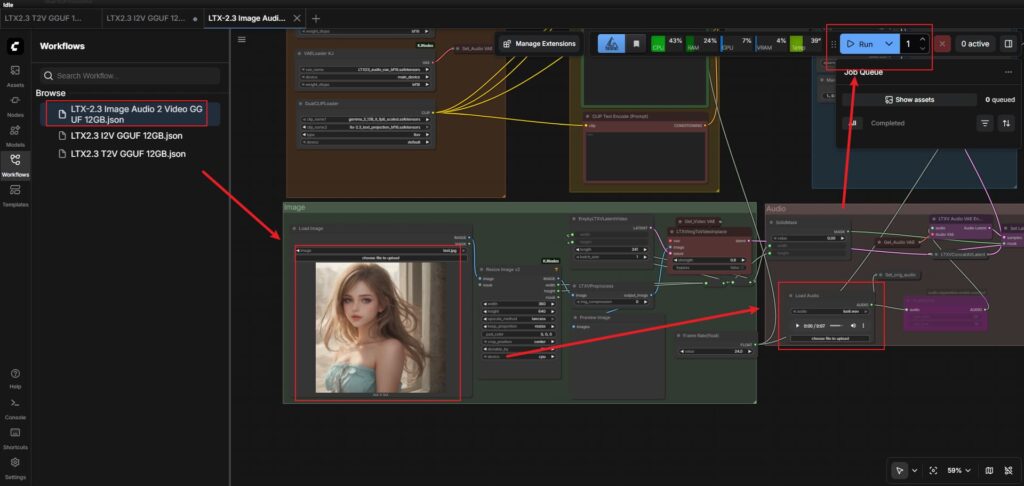
Task: Toggle link visibility icon in bottom toolbar
Action: point(1009,470)
